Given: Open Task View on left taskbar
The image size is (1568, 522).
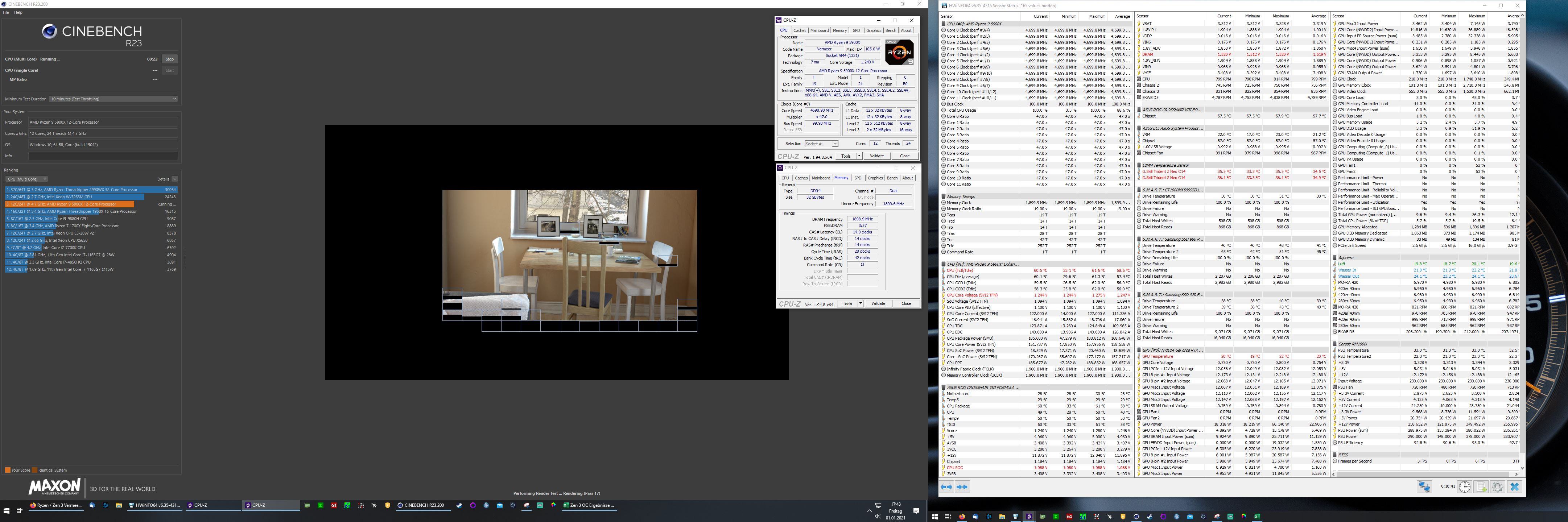Looking at the screenshot, I should (x=20, y=510).
